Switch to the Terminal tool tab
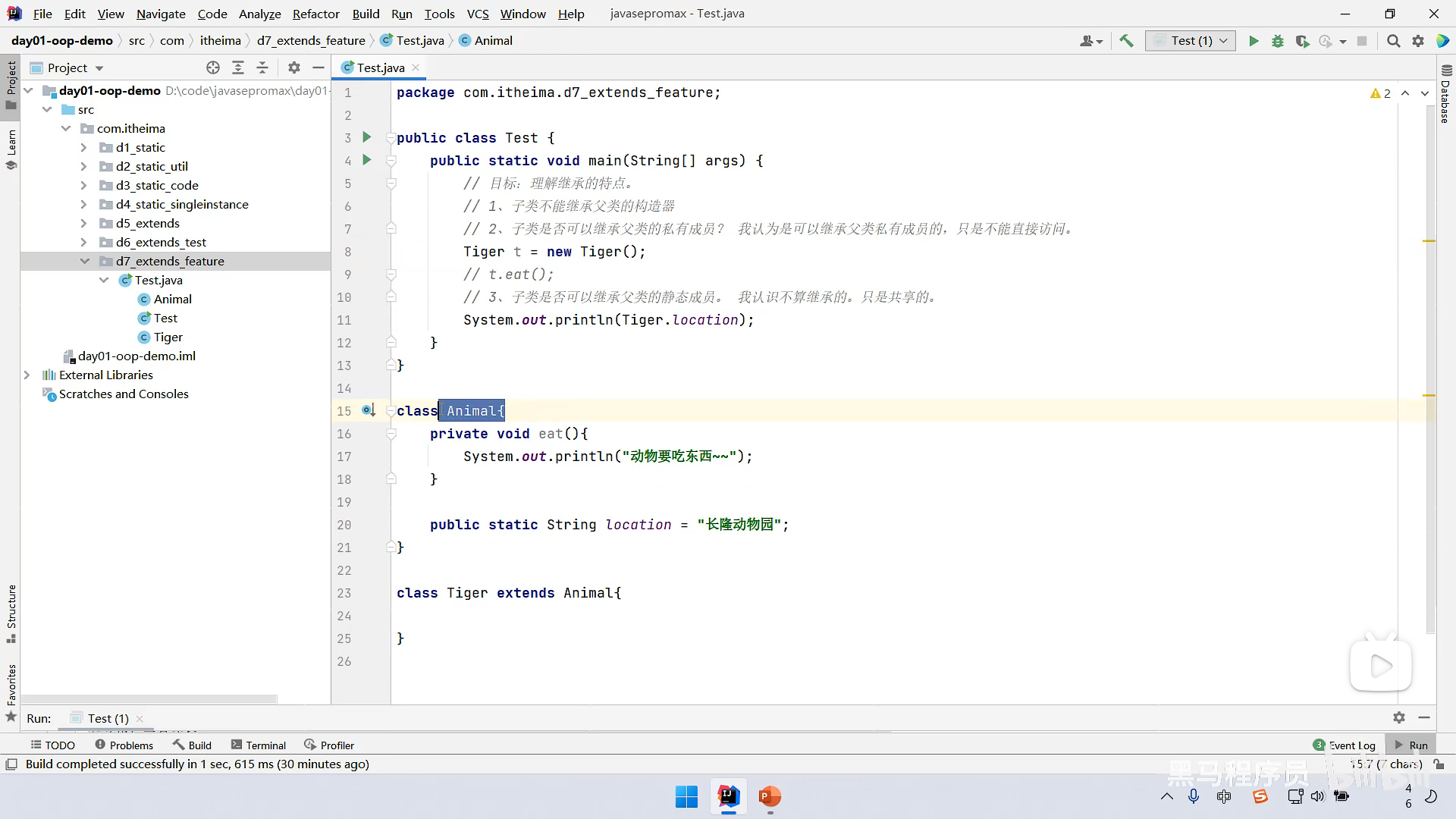 259,745
